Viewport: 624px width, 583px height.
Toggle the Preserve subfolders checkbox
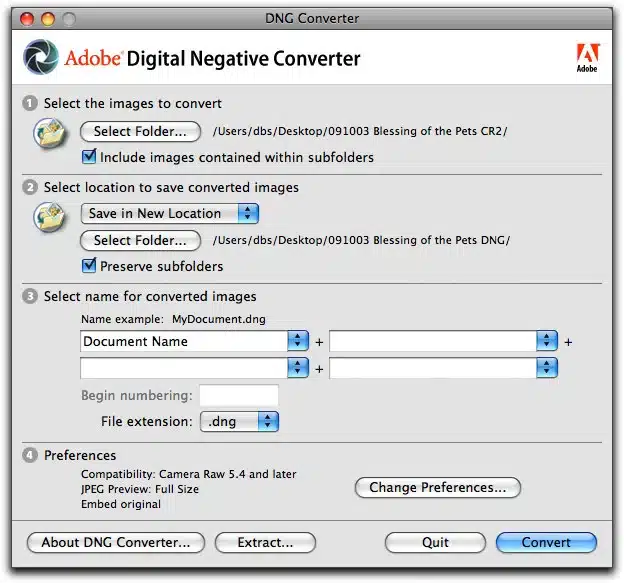[x=89, y=265]
